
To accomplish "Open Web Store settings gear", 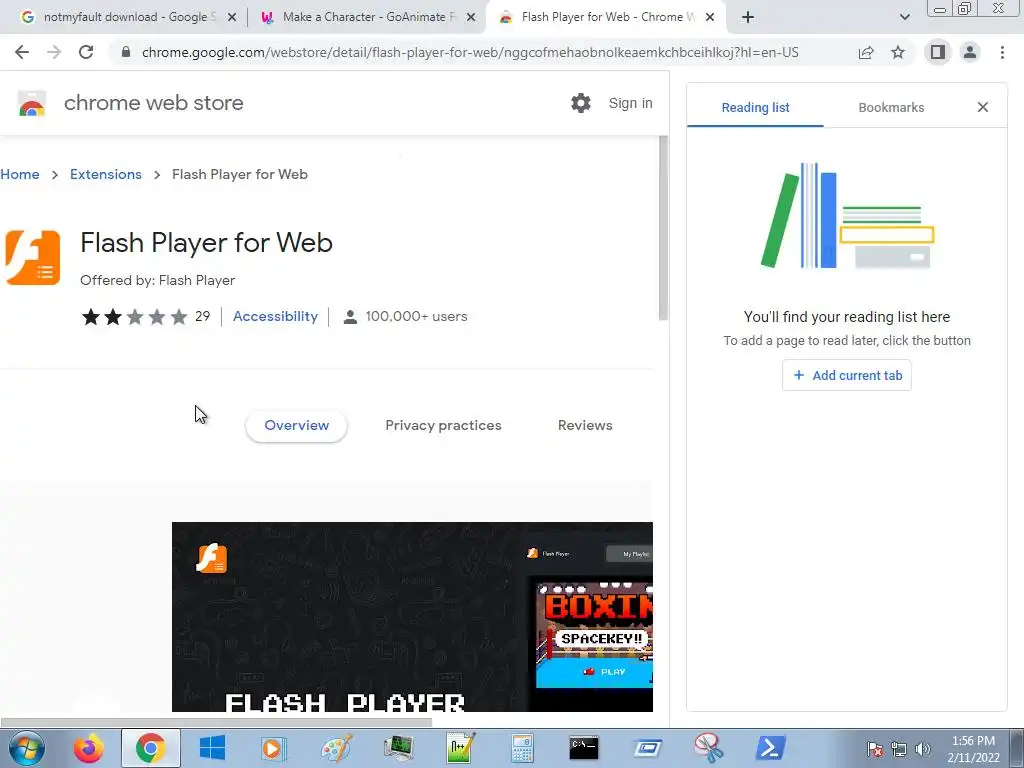I will tap(581, 103).
